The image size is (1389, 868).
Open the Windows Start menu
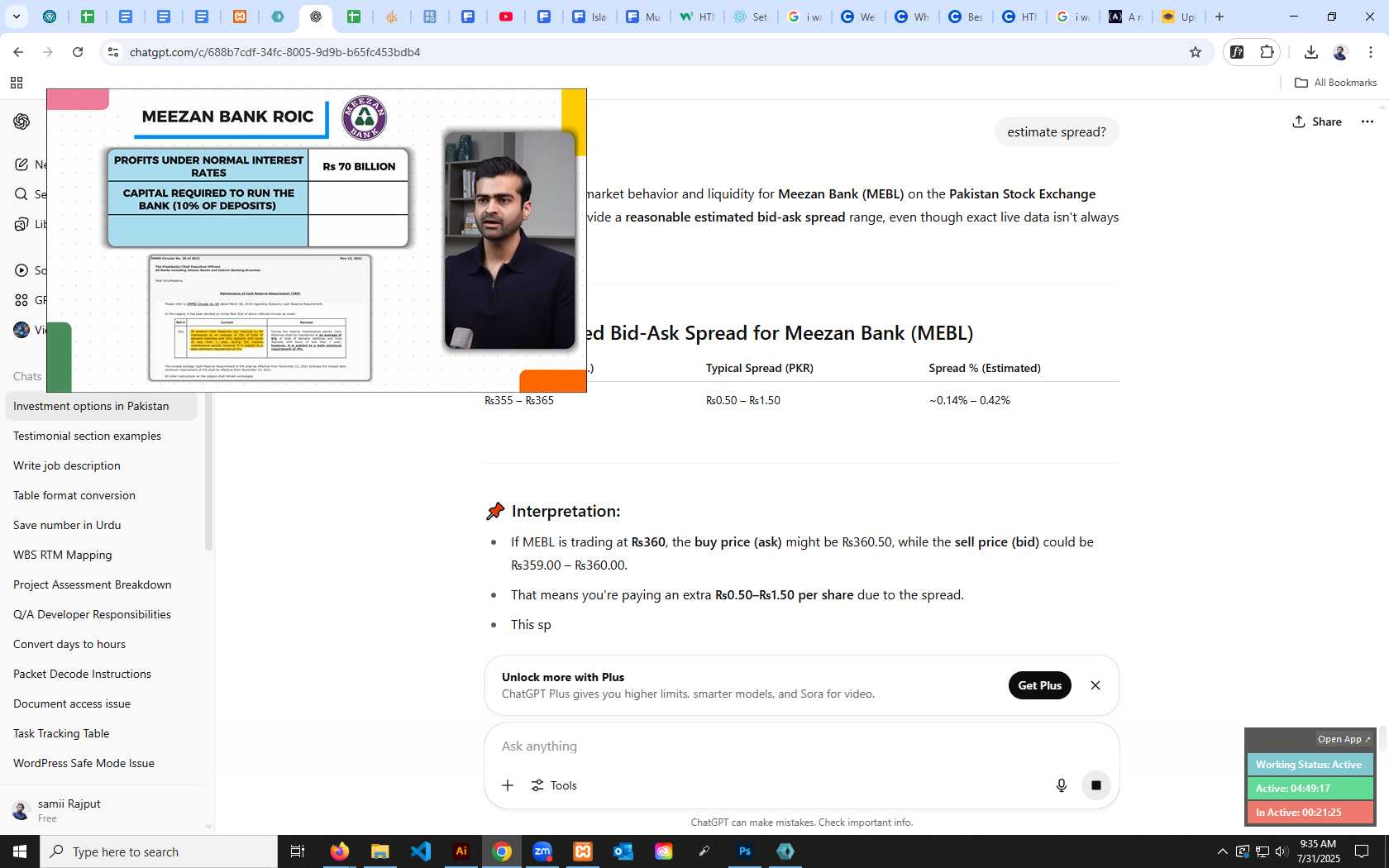(20, 851)
